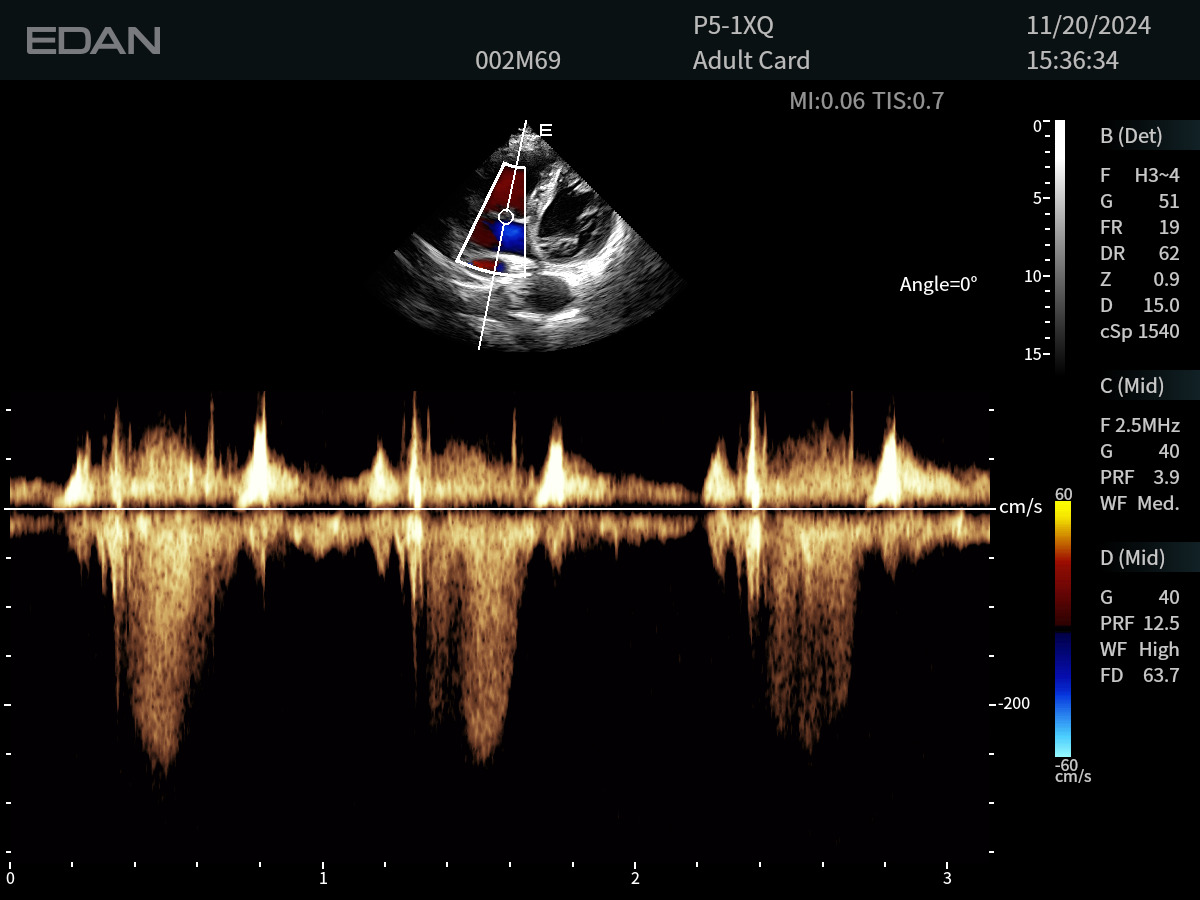Click the Angle=0° correction label

pos(938,284)
